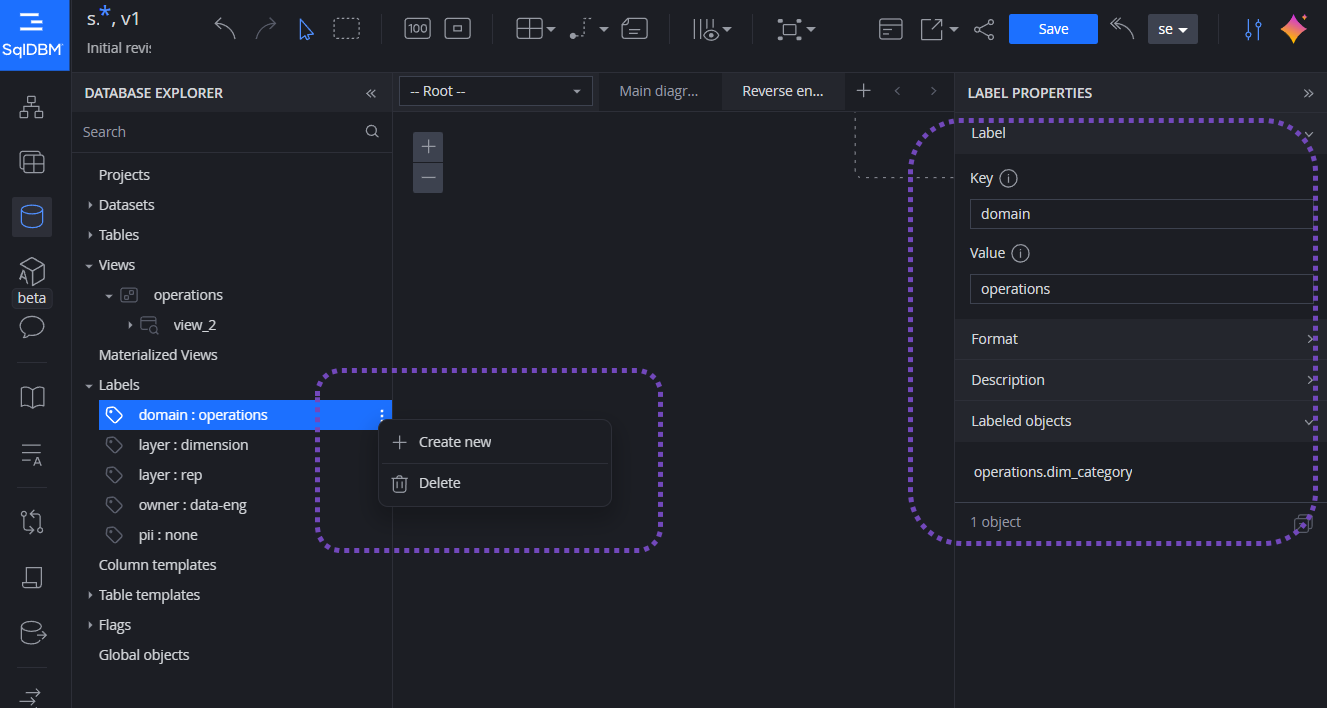Click the SqlDBM logo

click(35, 35)
